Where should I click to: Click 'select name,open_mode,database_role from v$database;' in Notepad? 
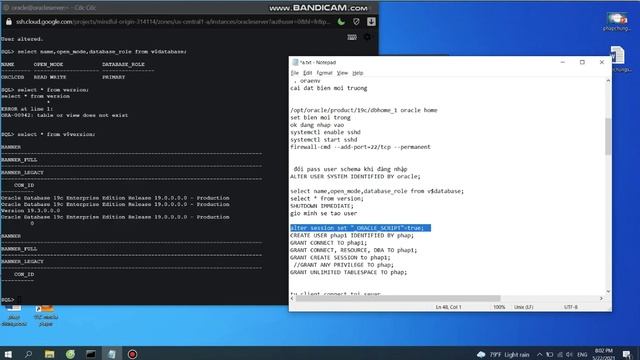point(377,191)
